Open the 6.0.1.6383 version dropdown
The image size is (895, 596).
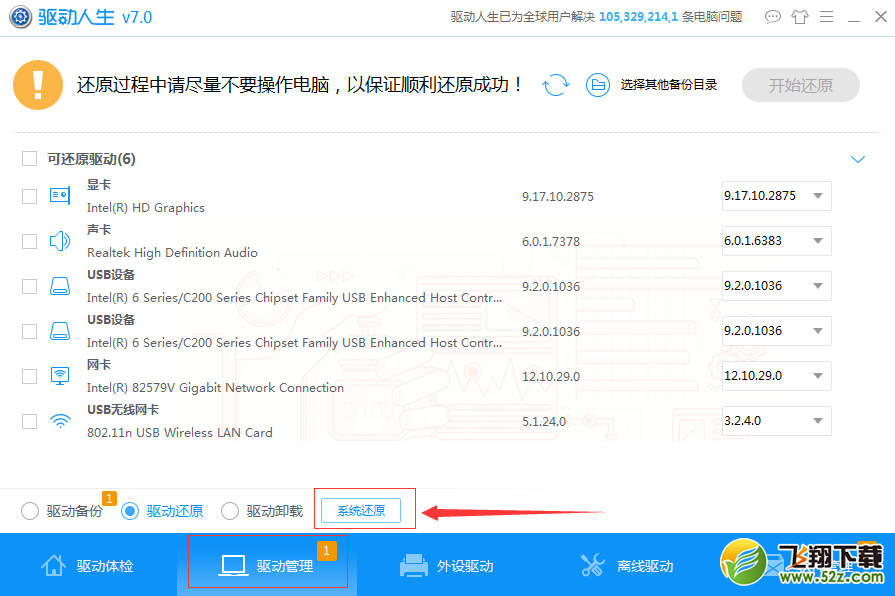[x=776, y=241]
